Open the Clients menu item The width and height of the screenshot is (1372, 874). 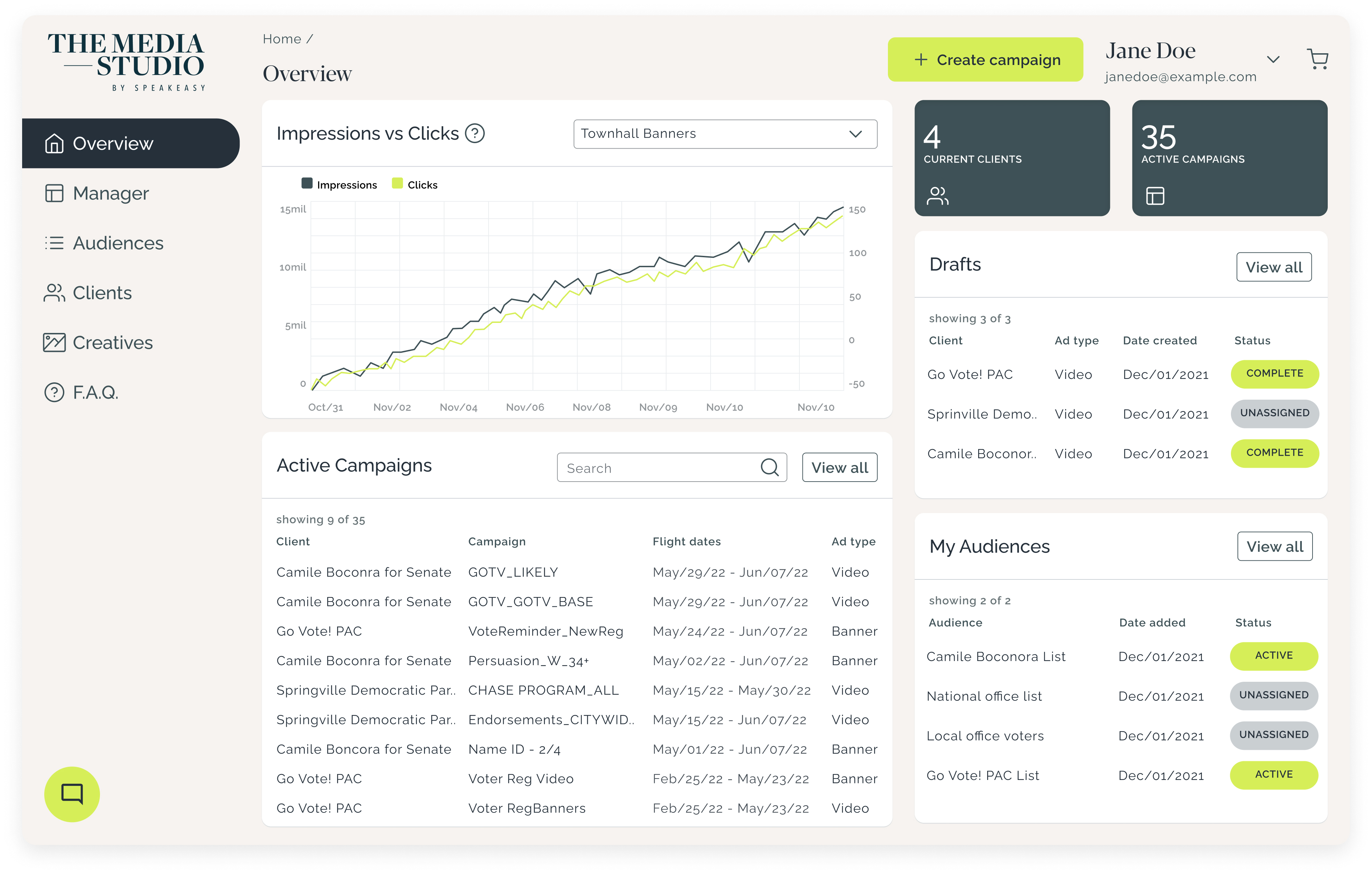click(102, 293)
